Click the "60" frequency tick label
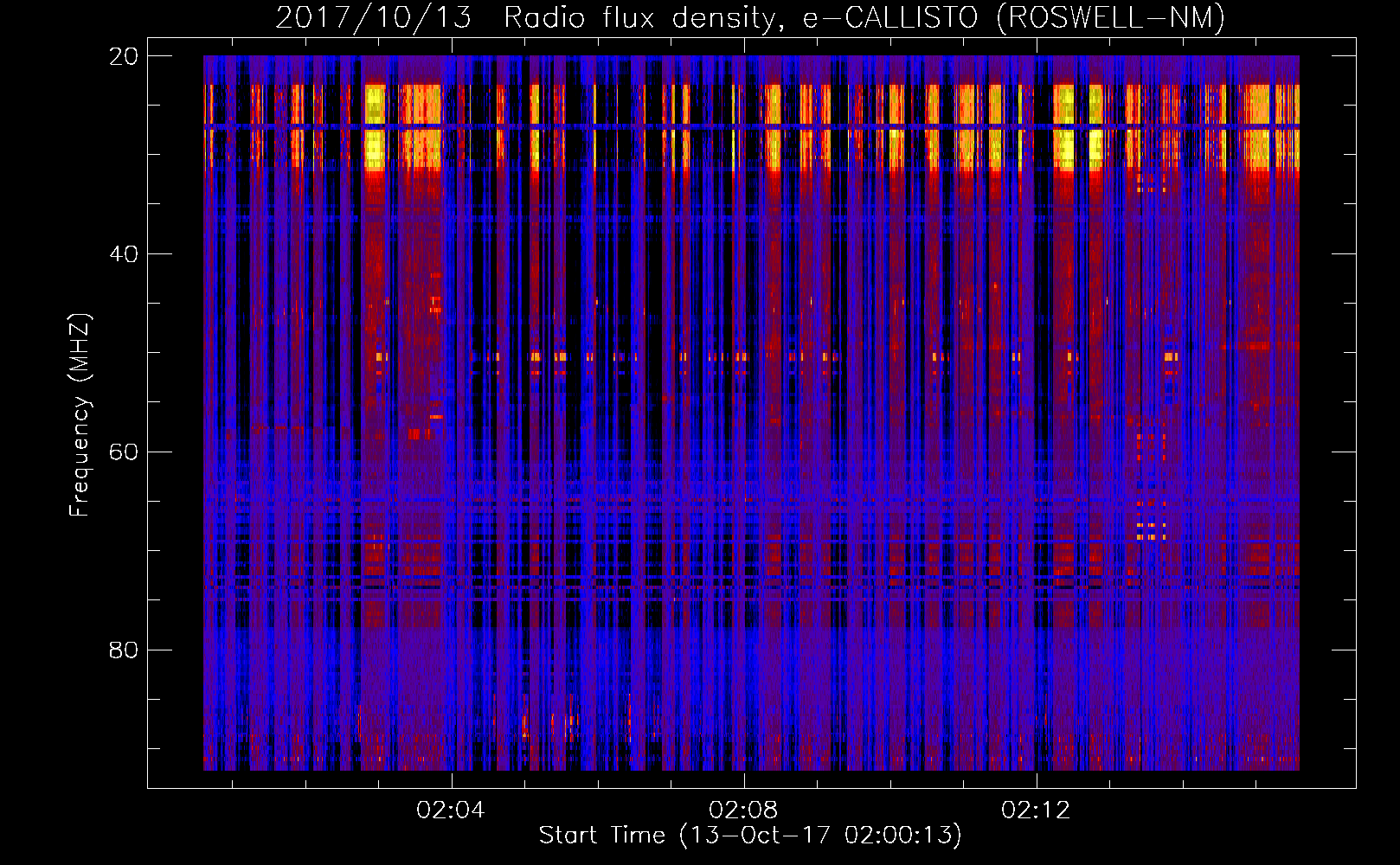This screenshot has height=865, width=1400. click(124, 452)
